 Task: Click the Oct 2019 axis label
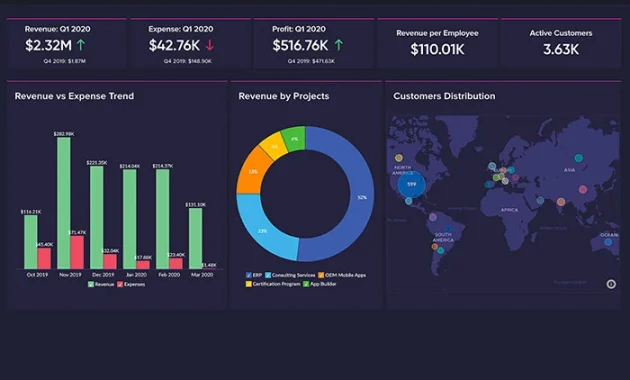[x=37, y=275]
